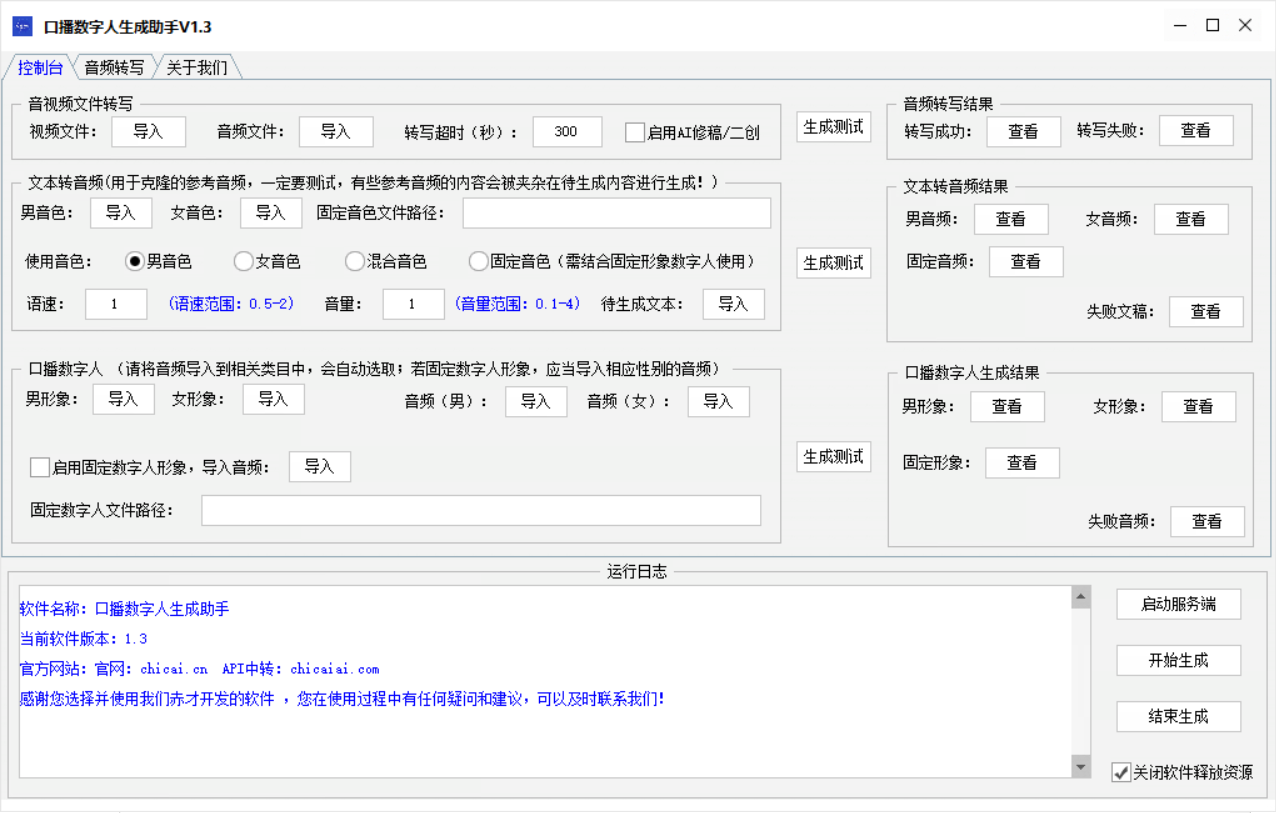View 失败音频 list
The height and width of the screenshot is (813, 1276).
pos(1207,521)
